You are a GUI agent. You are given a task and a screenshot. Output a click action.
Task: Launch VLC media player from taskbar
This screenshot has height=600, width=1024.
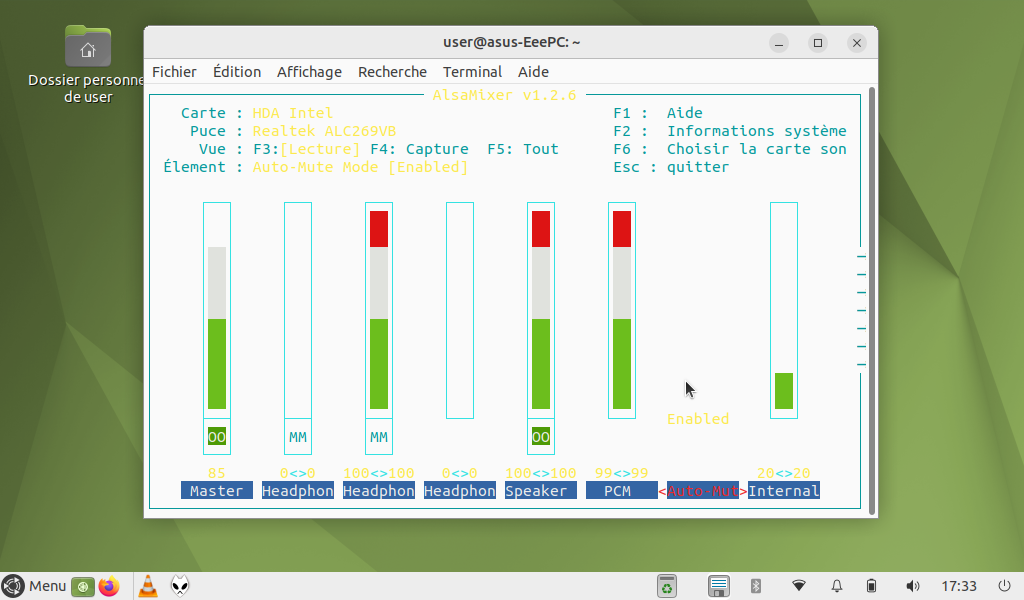(148, 586)
